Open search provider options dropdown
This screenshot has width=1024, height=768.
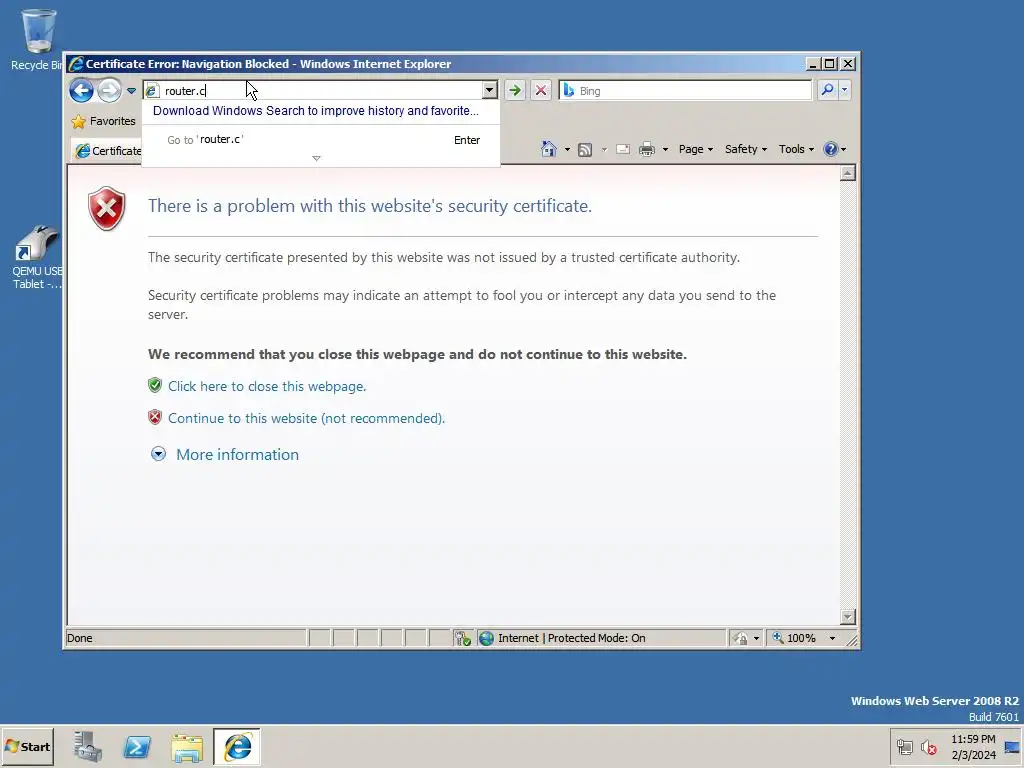[844, 89]
